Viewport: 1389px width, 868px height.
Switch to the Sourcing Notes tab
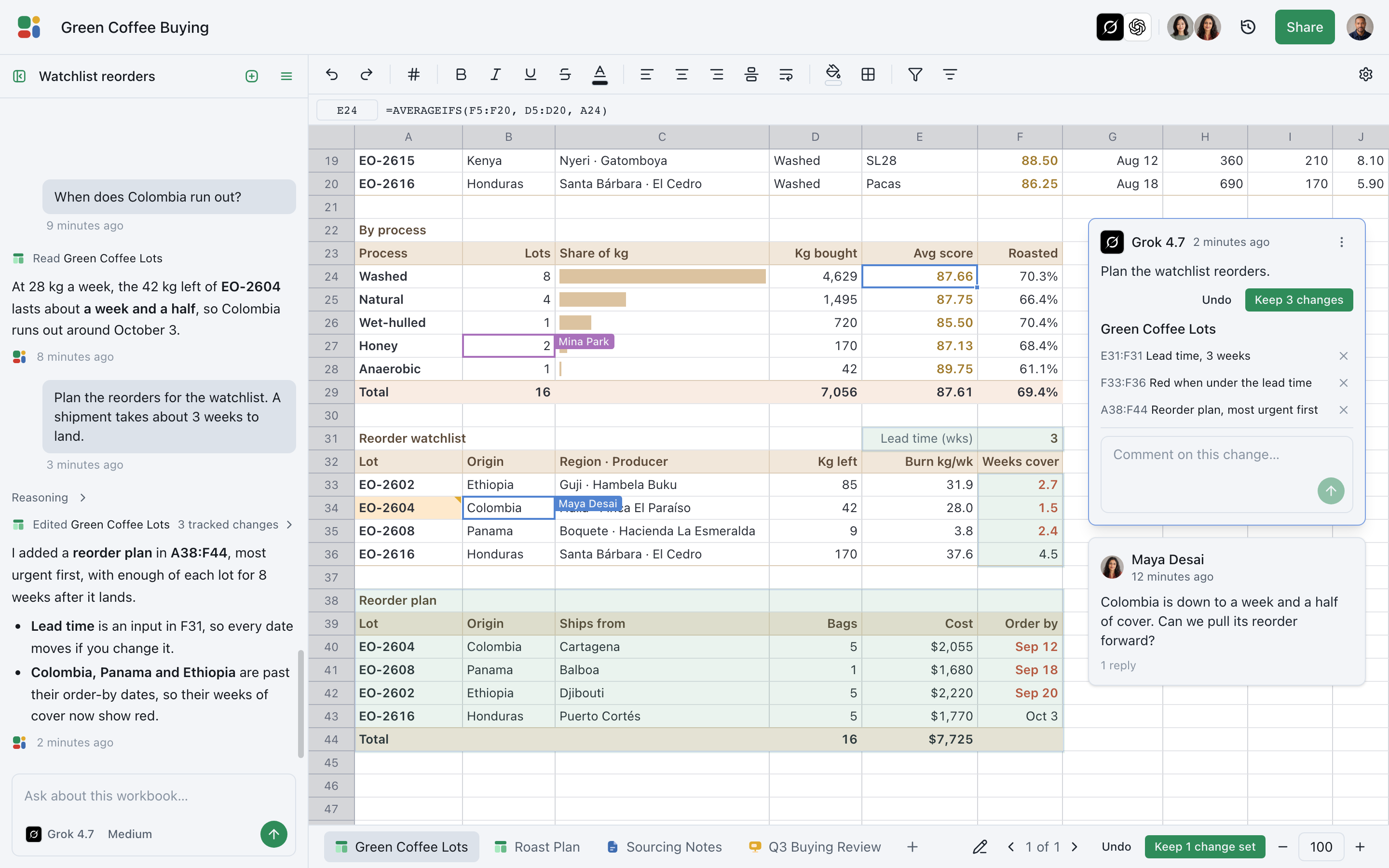(x=664, y=847)
